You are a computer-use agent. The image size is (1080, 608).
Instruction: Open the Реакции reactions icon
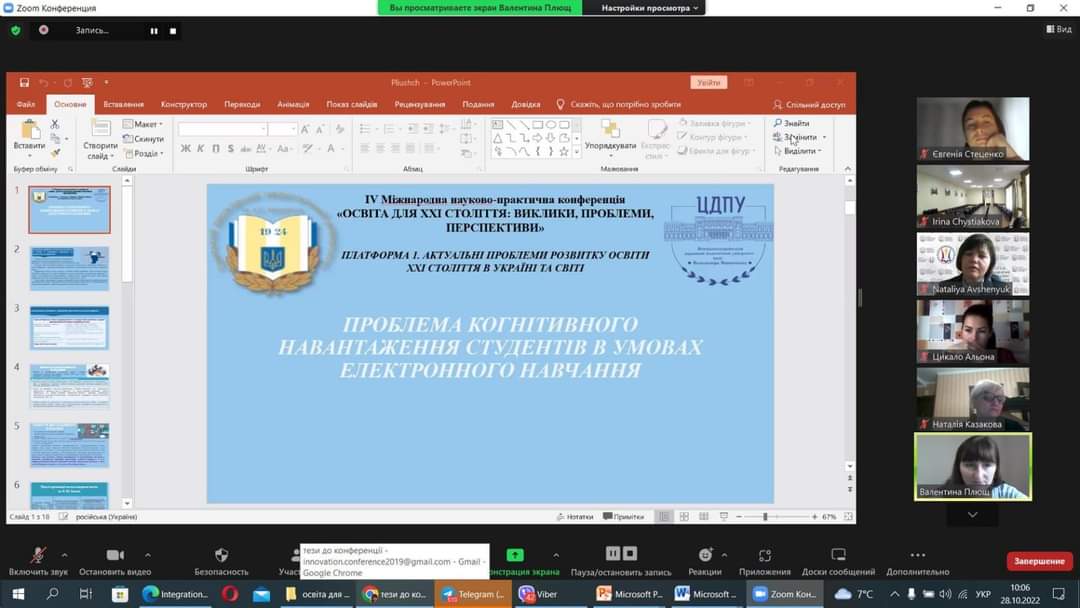click(x=705, y=556)
